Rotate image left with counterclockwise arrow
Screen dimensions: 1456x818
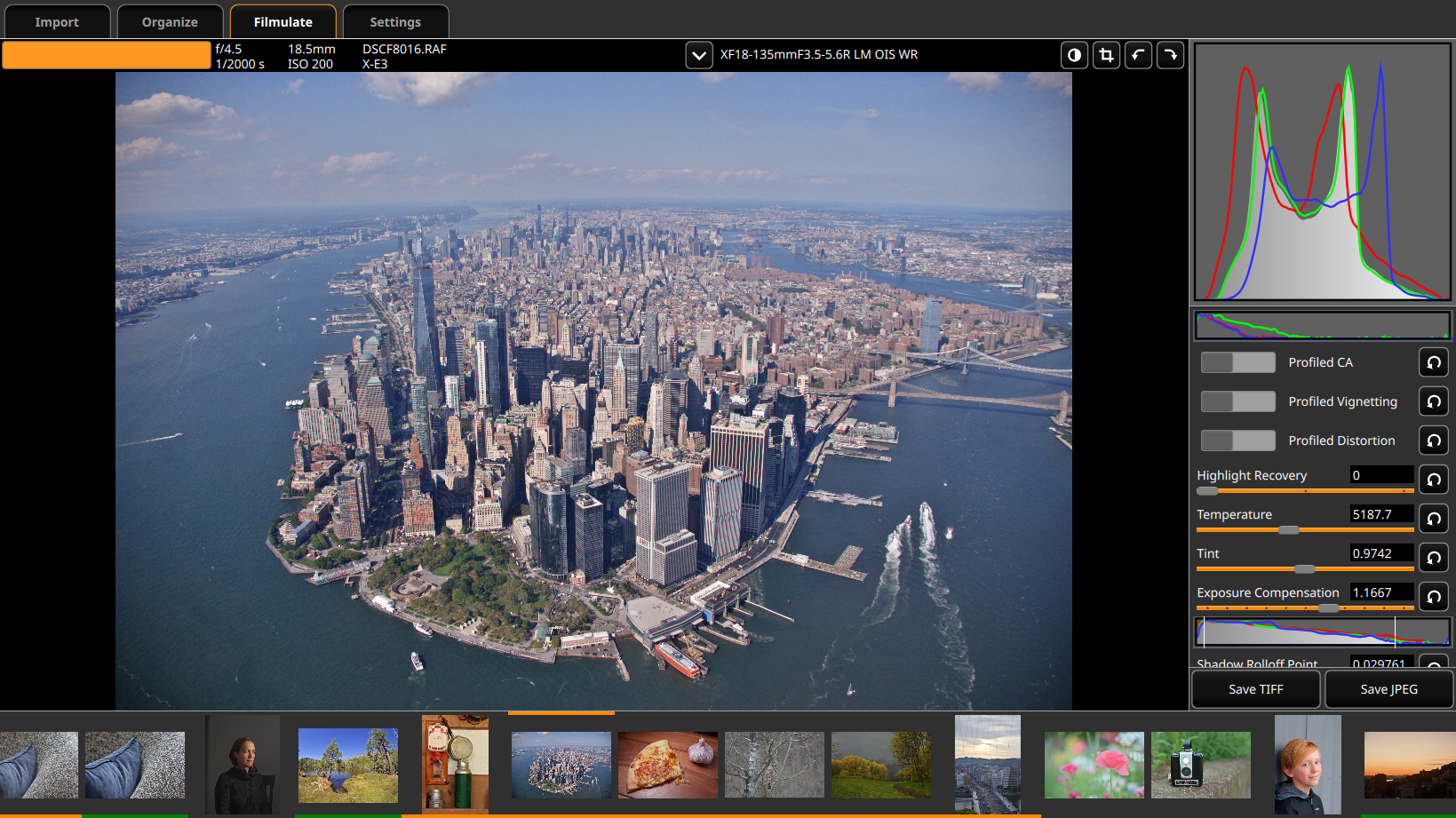(x=1138, y=55)
